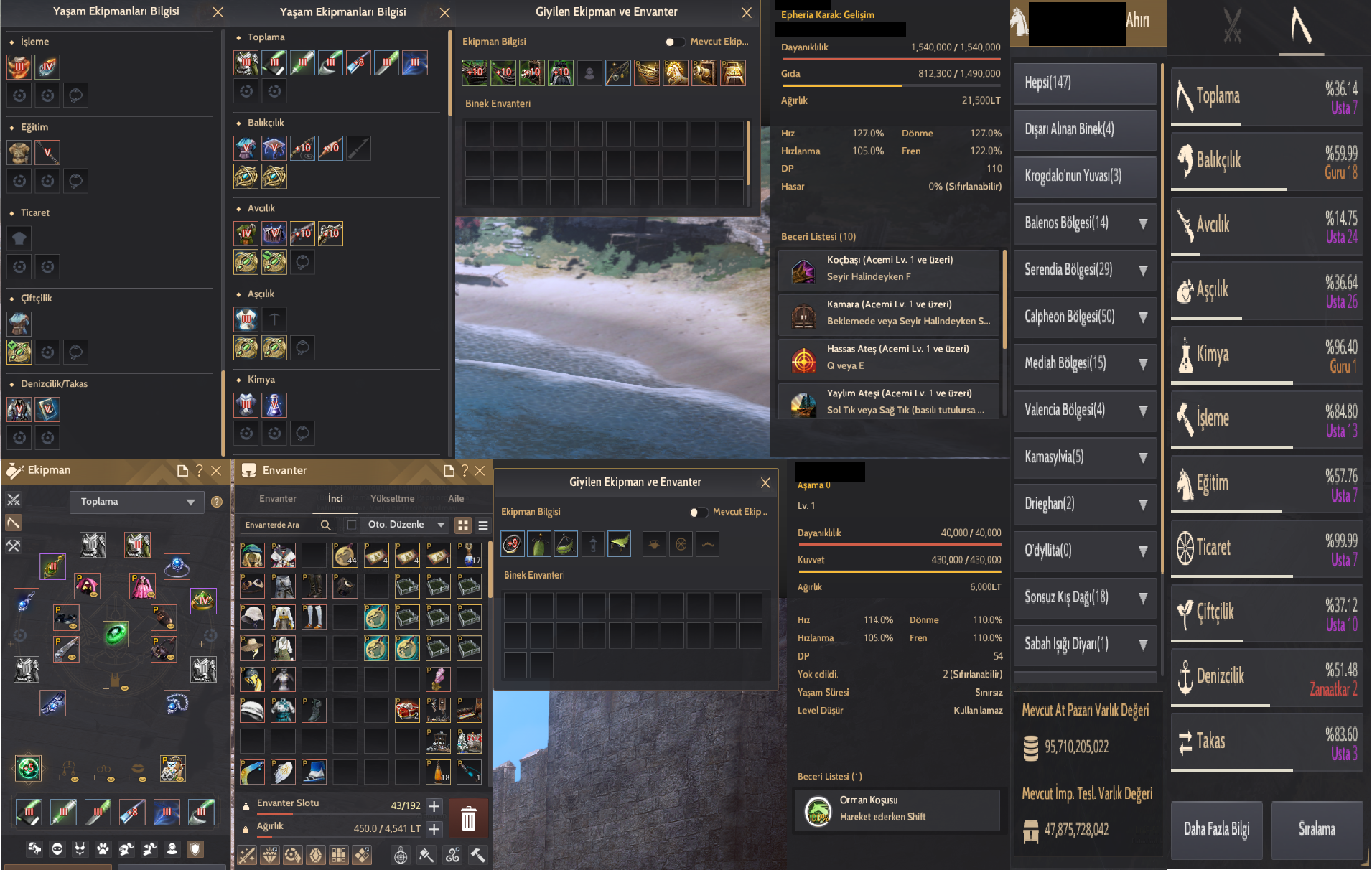1372x870 pixels.
Task: Toggle Mevcut Ekip switch in lower Giyilen Ekipman window
Action: 698,513
